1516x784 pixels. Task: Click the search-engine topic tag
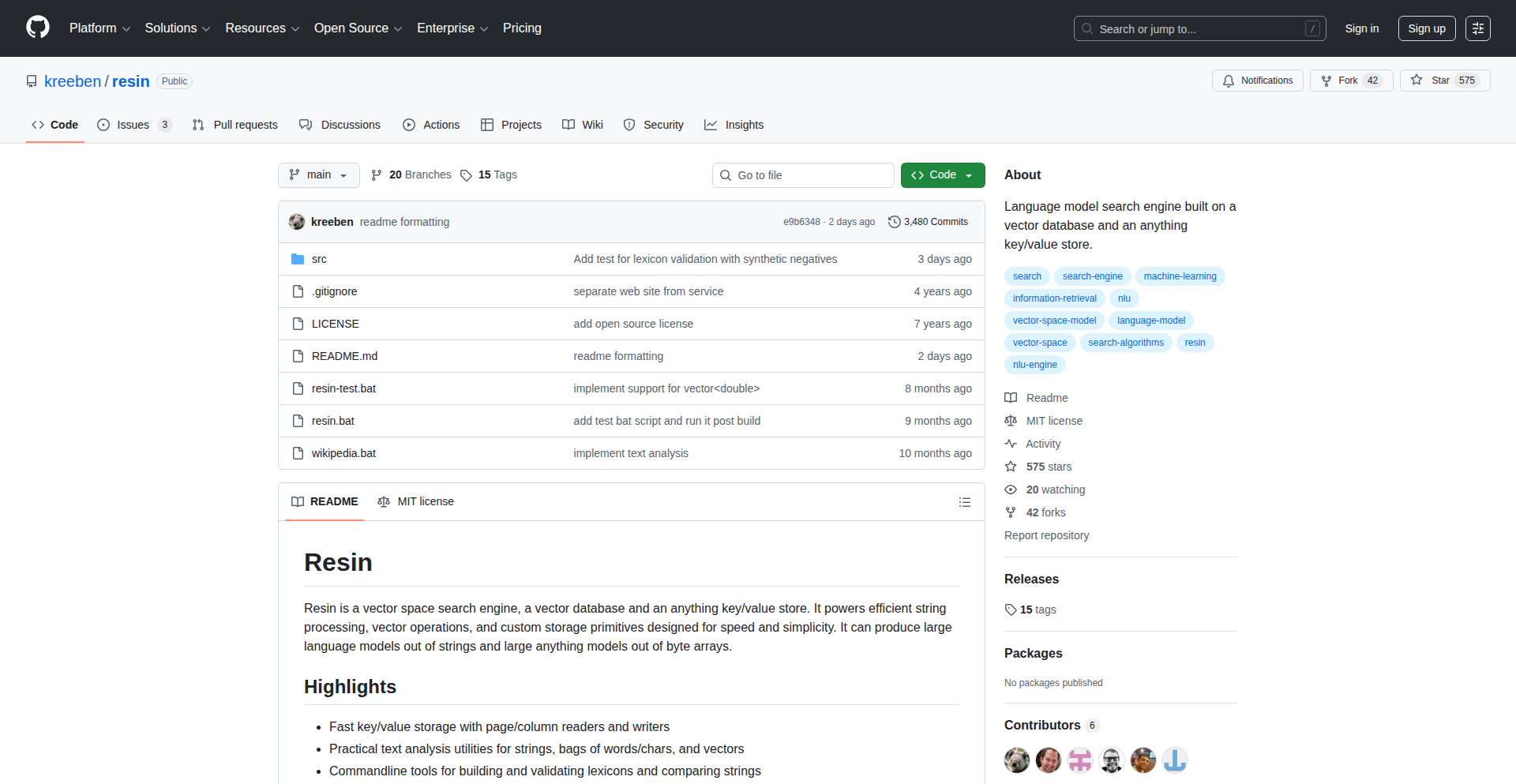(1093, 276)
